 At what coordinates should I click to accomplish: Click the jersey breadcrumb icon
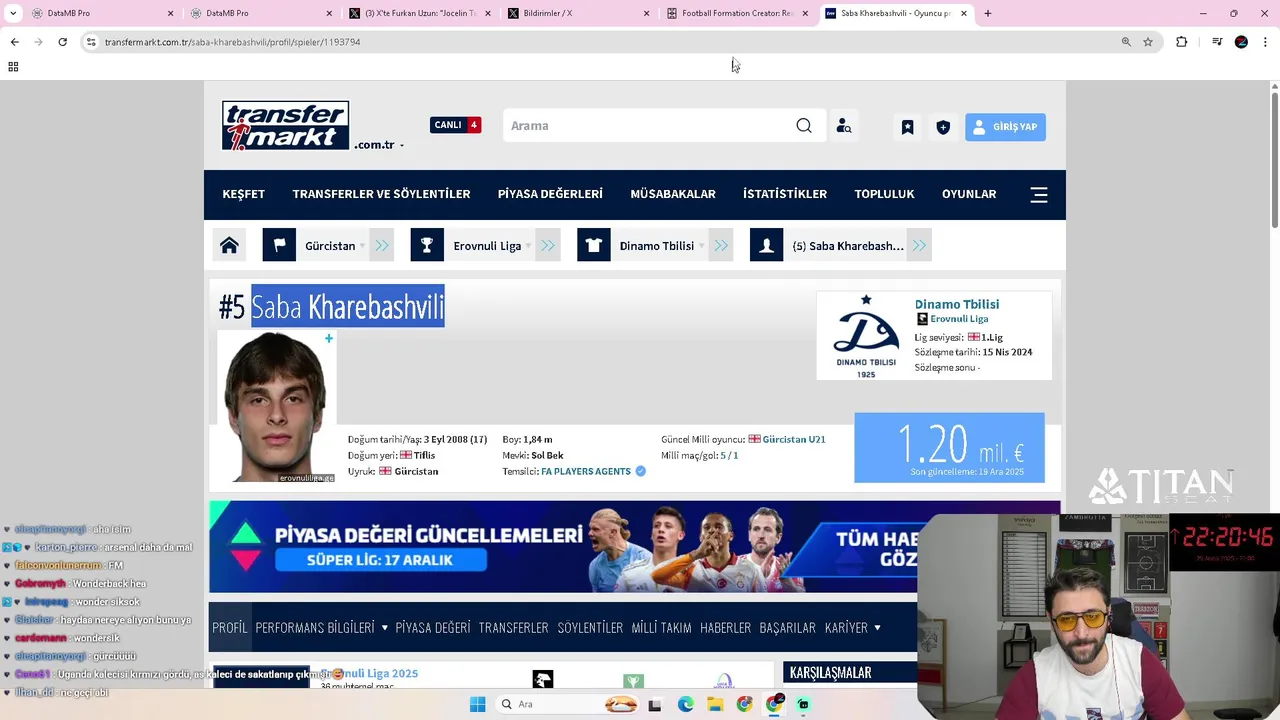point(594,246)
